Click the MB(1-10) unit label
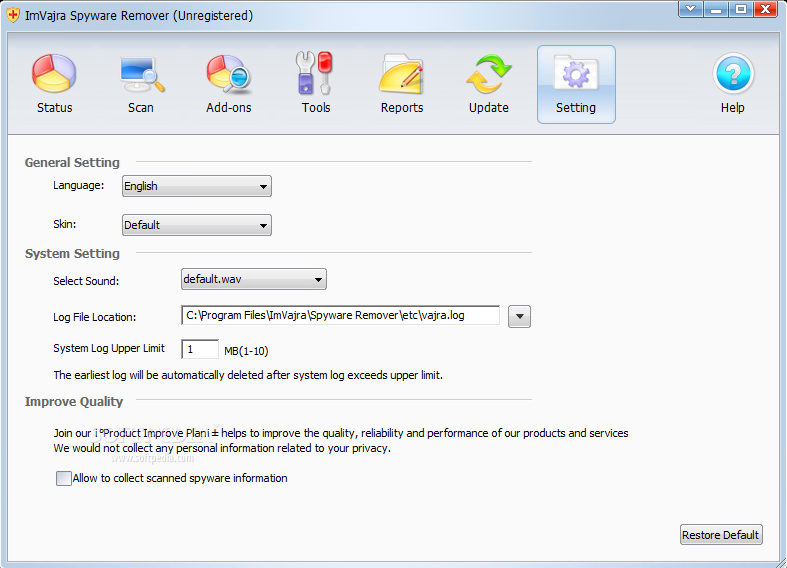 coord(246,351)
